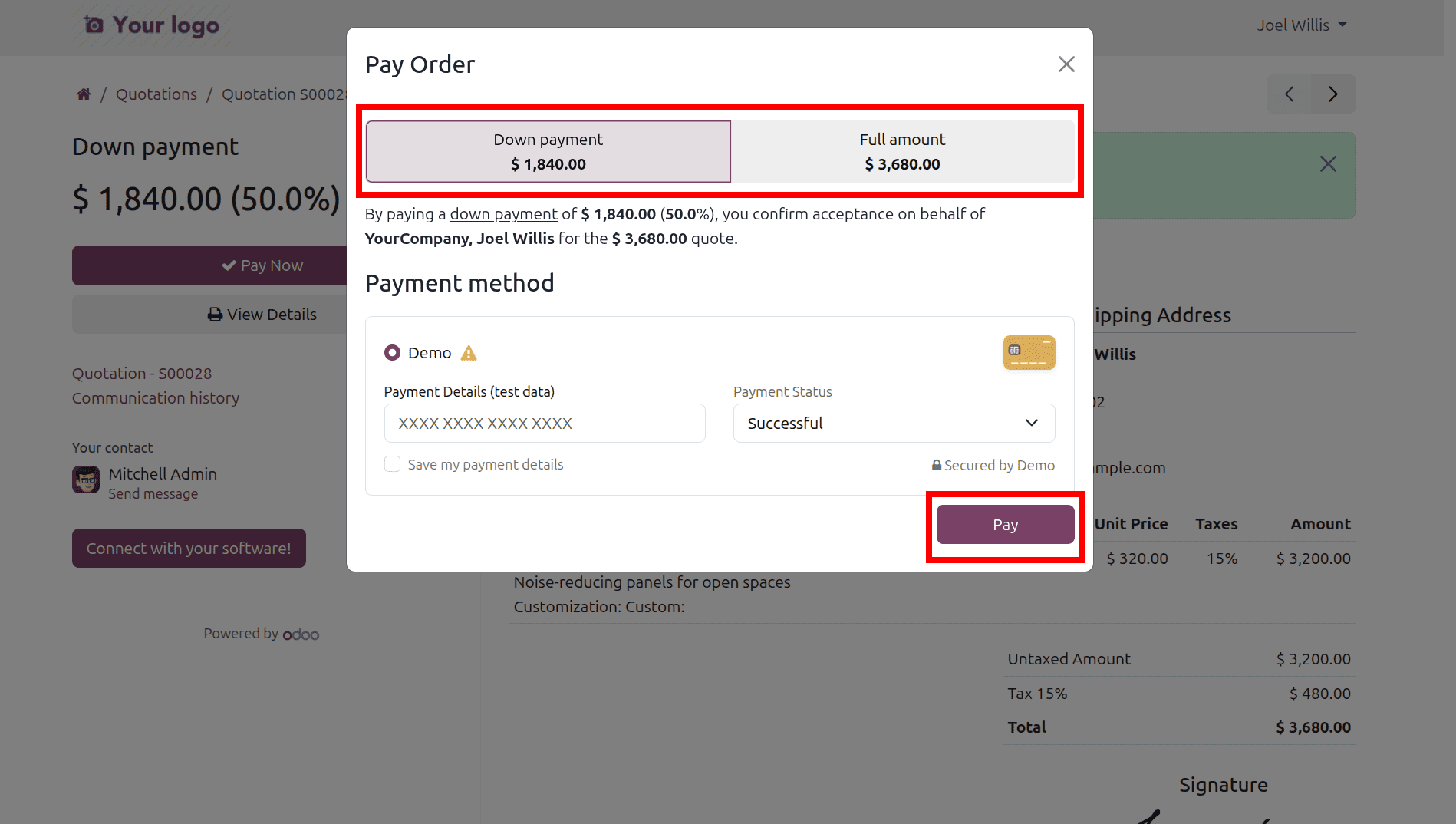This screenshot has width=1456, height=824.
Task: Navigate to the next quotation with the right arrow
Action: (x=1332, y=94)
